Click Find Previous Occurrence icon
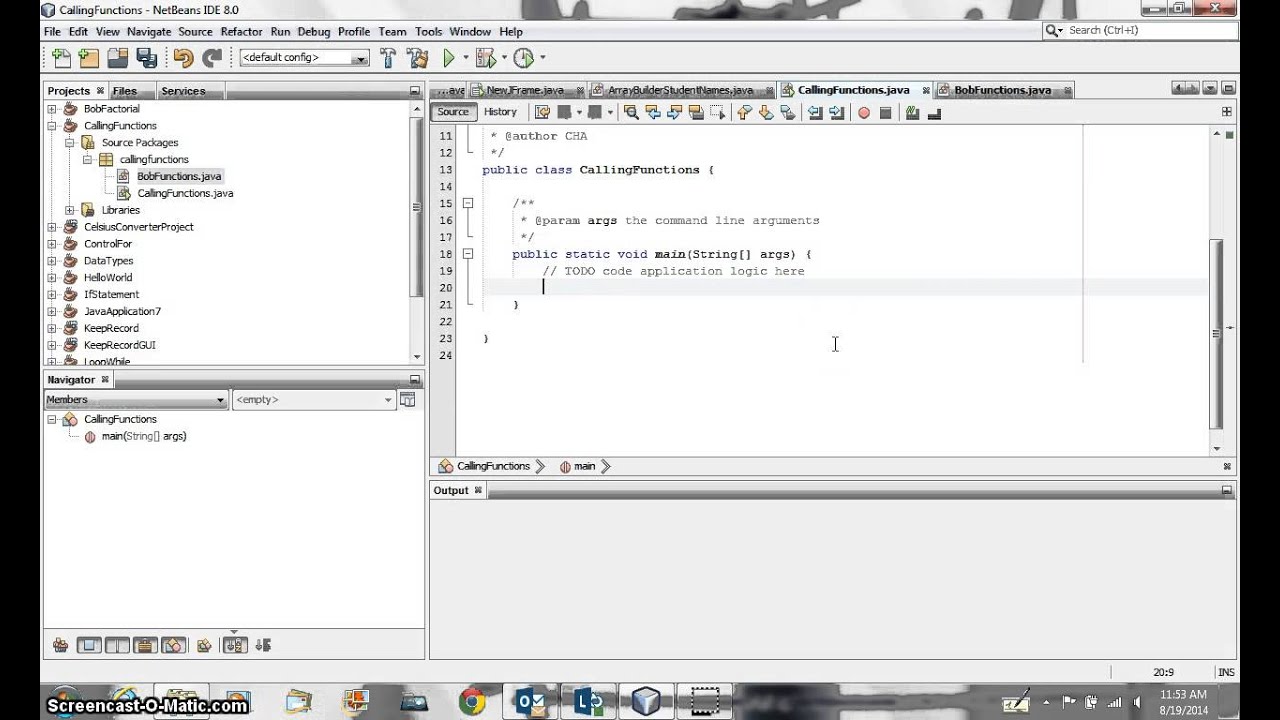This screenshot has width=1280, height=720. click(x=653, y=113)
